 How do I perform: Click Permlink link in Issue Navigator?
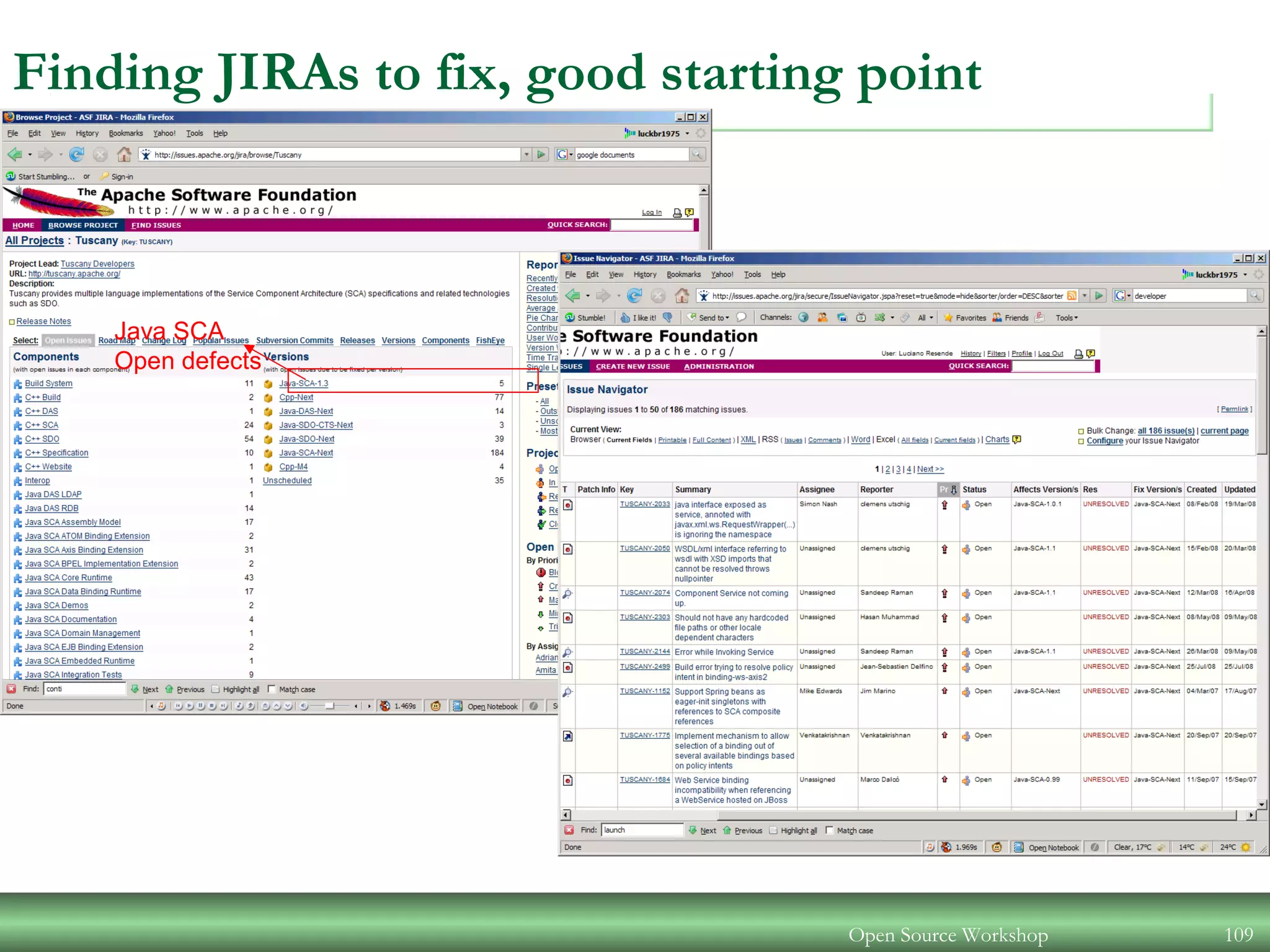(x=1235, y=409)
